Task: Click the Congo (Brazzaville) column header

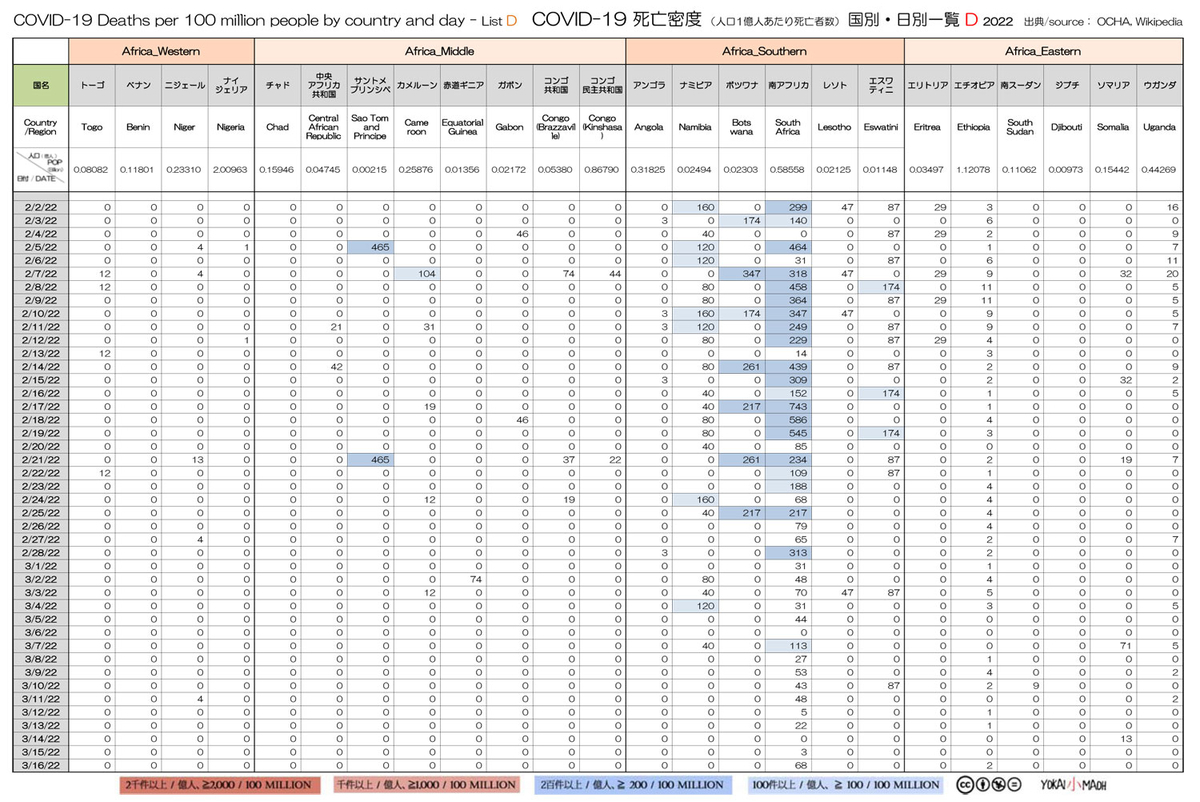Action: point(555,127)
